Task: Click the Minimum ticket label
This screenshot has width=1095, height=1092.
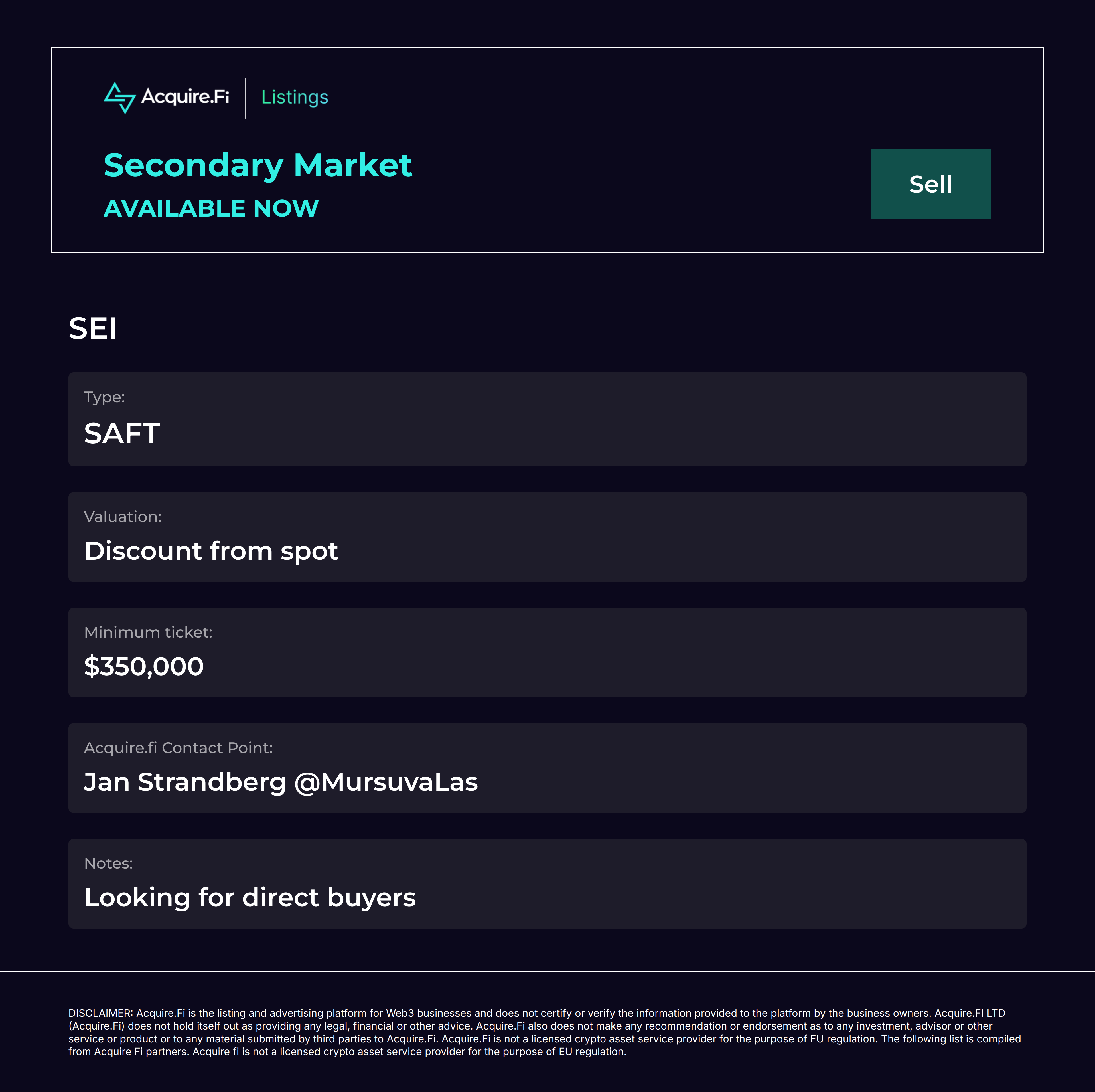Action: tap(148, 632)
